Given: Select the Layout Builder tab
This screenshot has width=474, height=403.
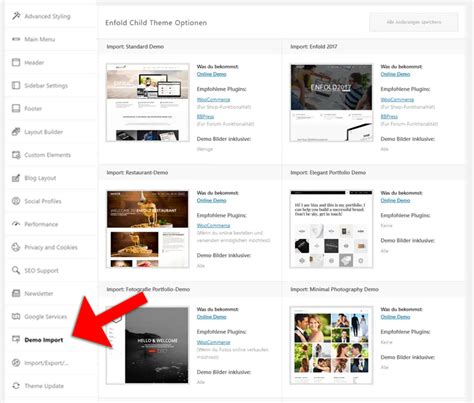Looking at the screenshot, I should [52, 132].
